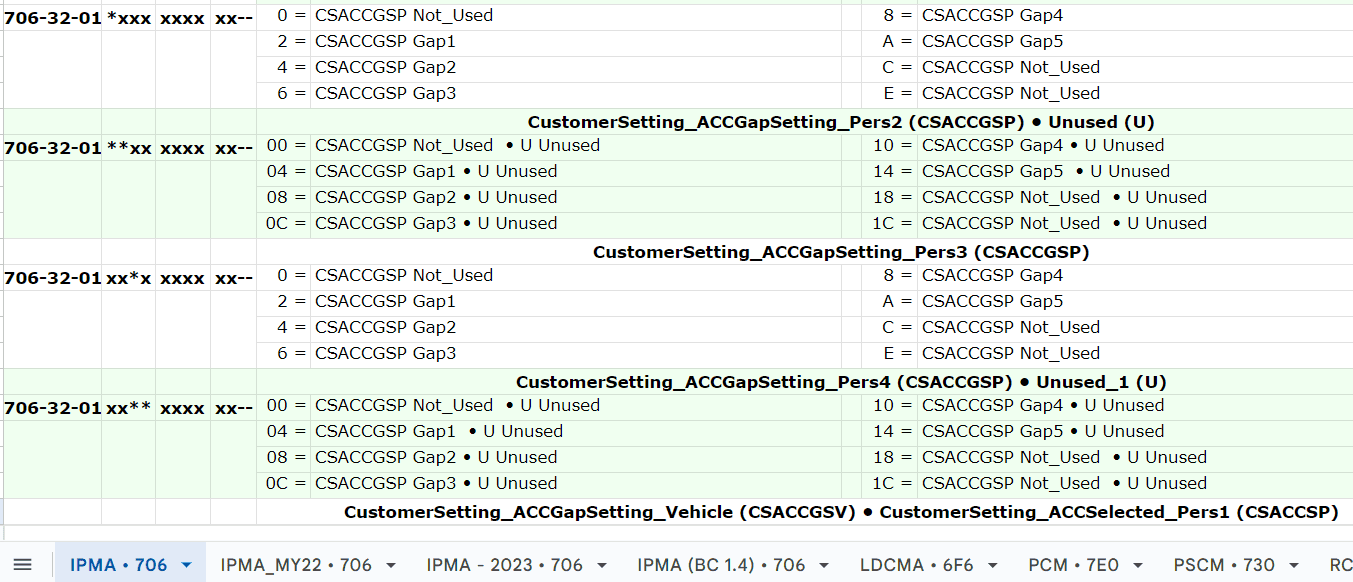Screen dimensions: 1353x582
Task: Select the CustomerSetting_ACCGapSetting_Pers3 (CSACCGSP) header cell
Action: 840,252
